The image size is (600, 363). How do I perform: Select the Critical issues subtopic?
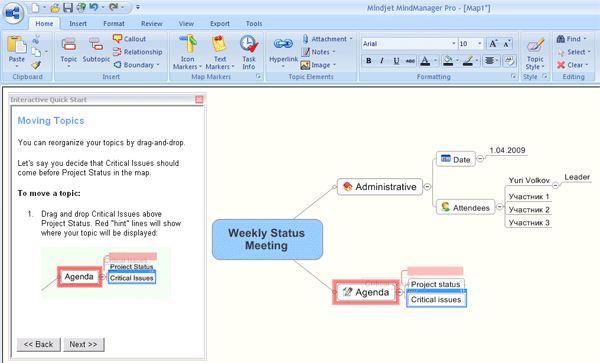436,300
